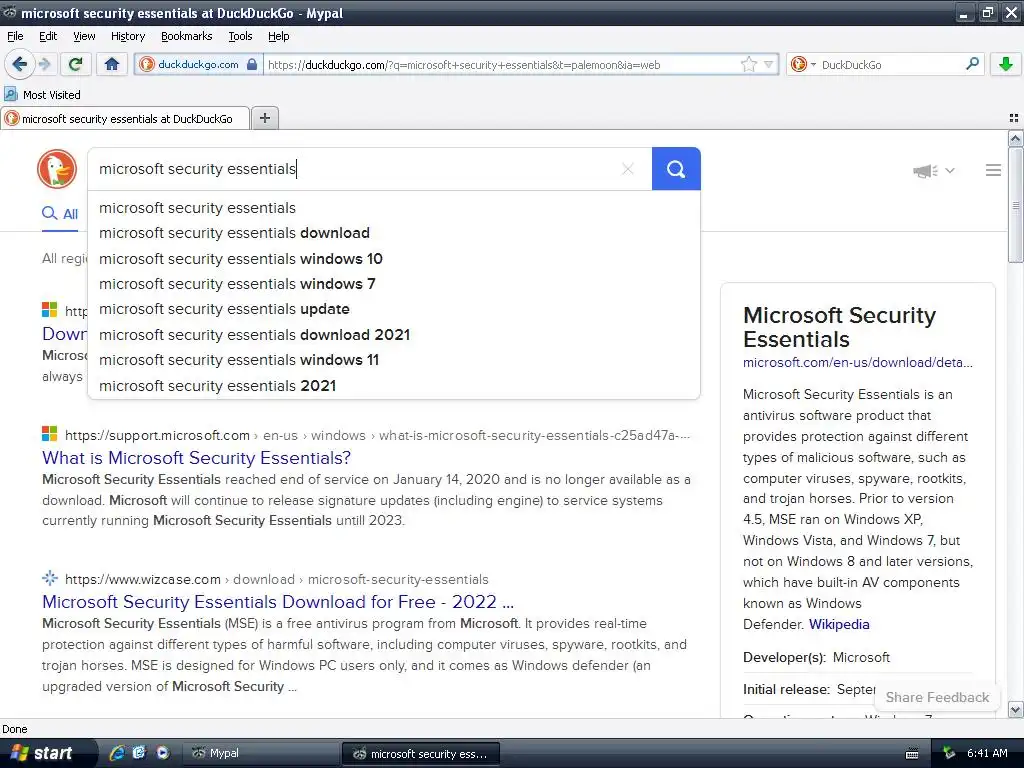This screenshot has width=1024, height=768.
Task: Go to the browser Home page
Action: click(112, 64)
